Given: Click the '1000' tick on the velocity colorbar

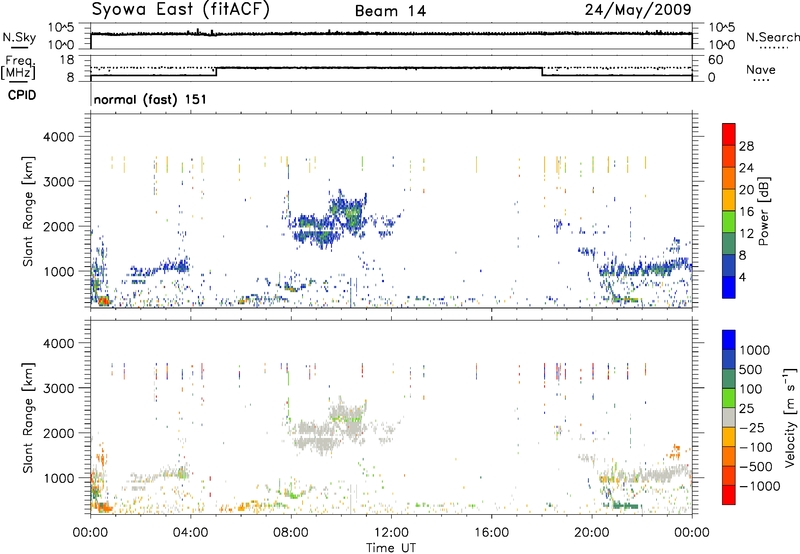Looking at the screenshot, I should (x=755, y=350).
